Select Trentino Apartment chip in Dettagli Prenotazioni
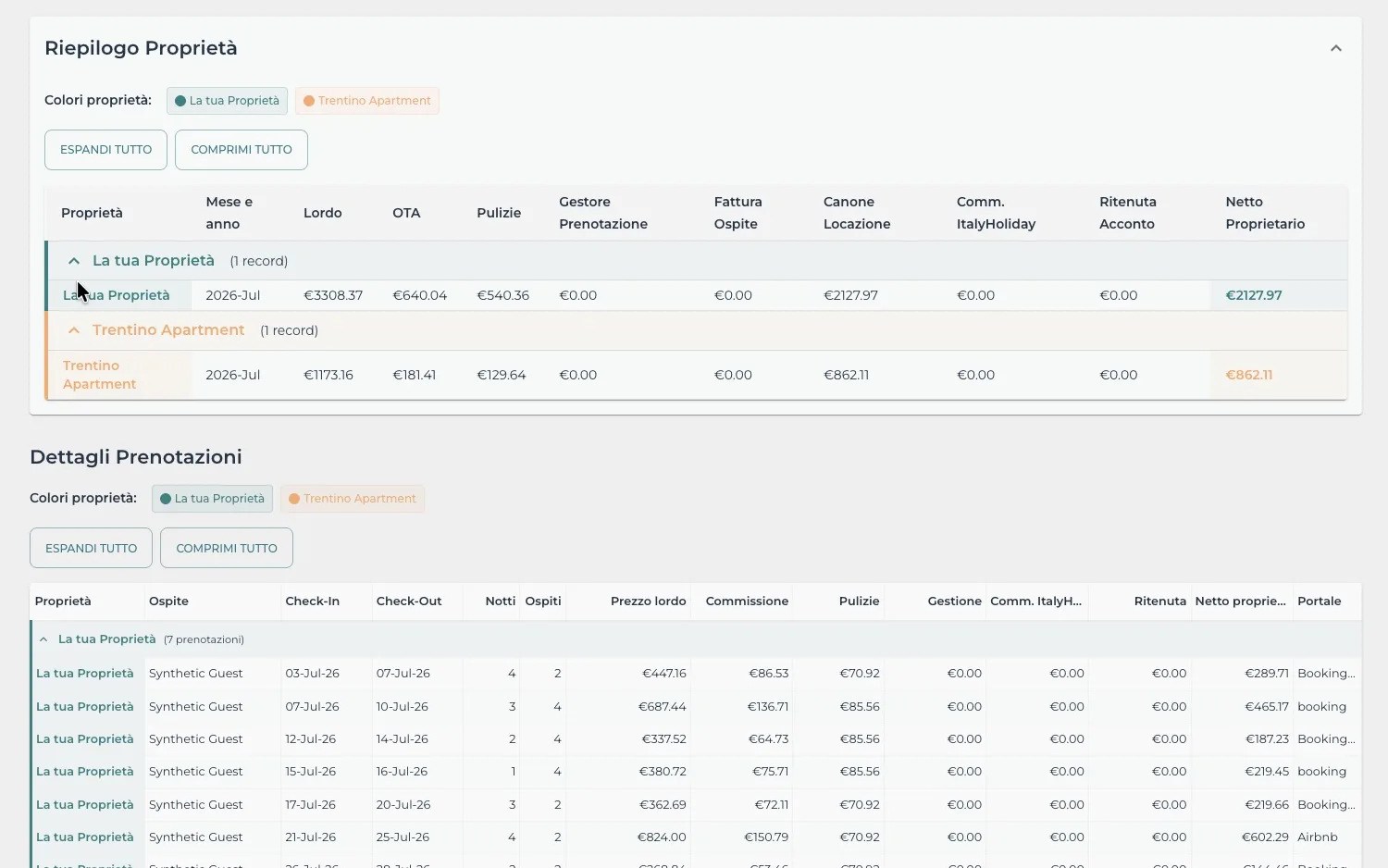Viewport: 1388px width, 868px height. [353, 499]
